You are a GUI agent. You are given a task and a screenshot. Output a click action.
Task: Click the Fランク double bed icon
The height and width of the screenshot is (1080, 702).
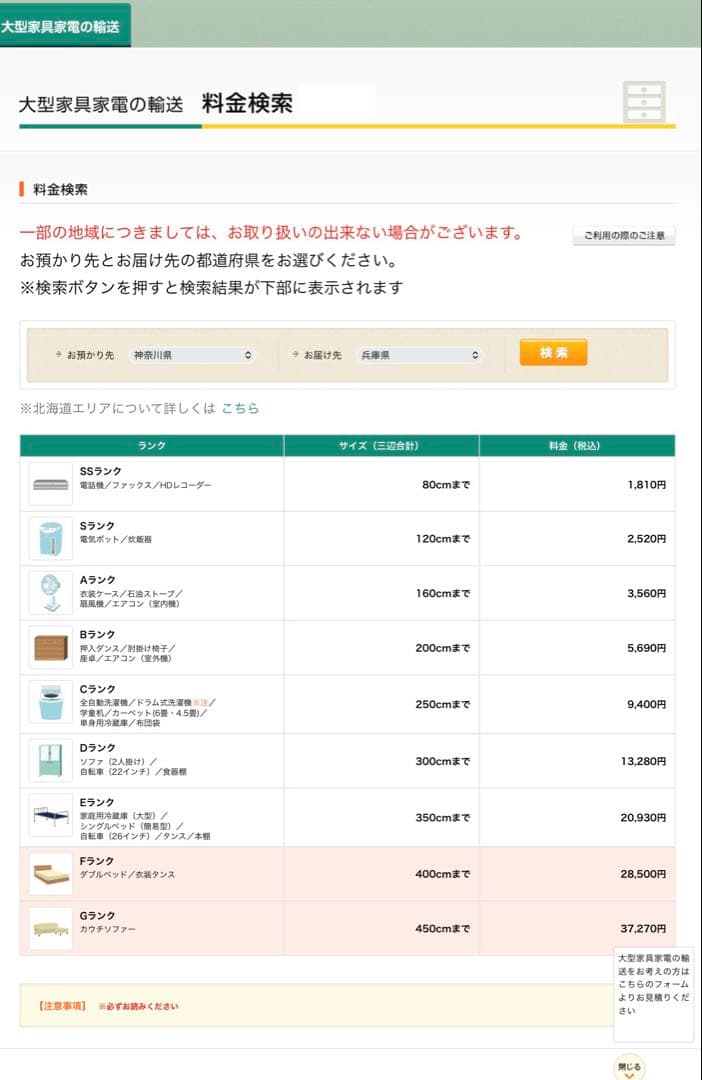point(50,874)
